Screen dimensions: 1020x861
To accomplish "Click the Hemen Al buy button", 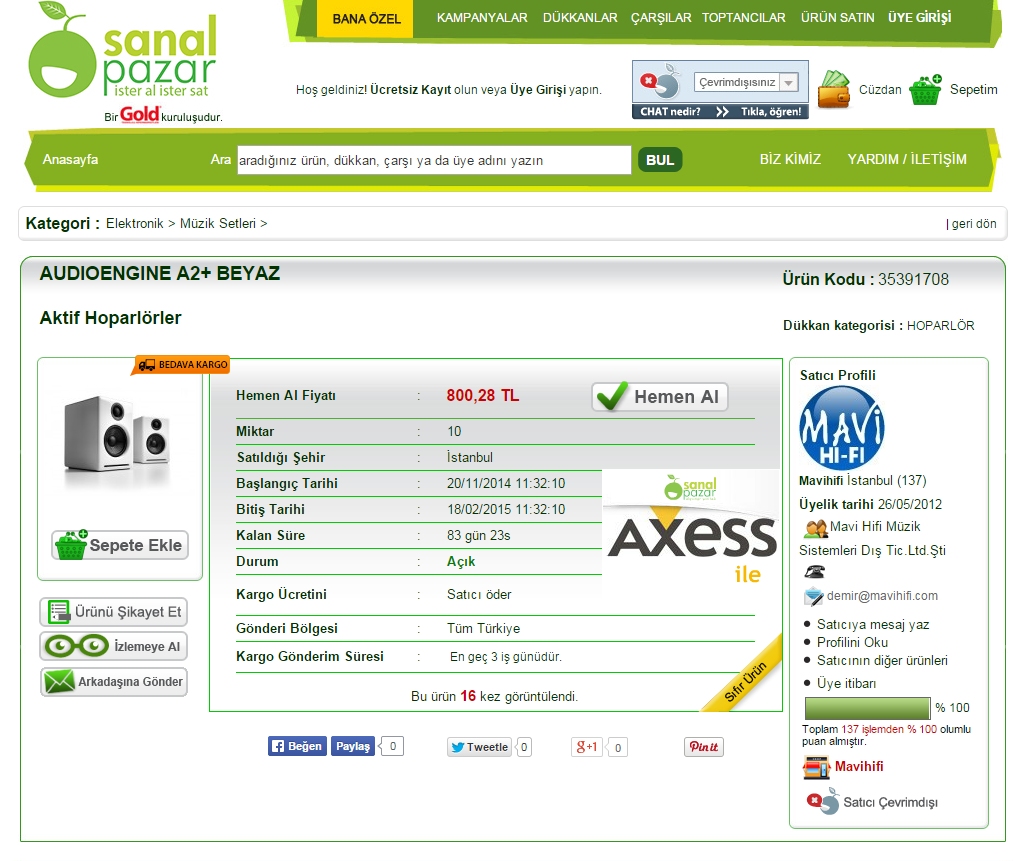I will pos(660,397).
